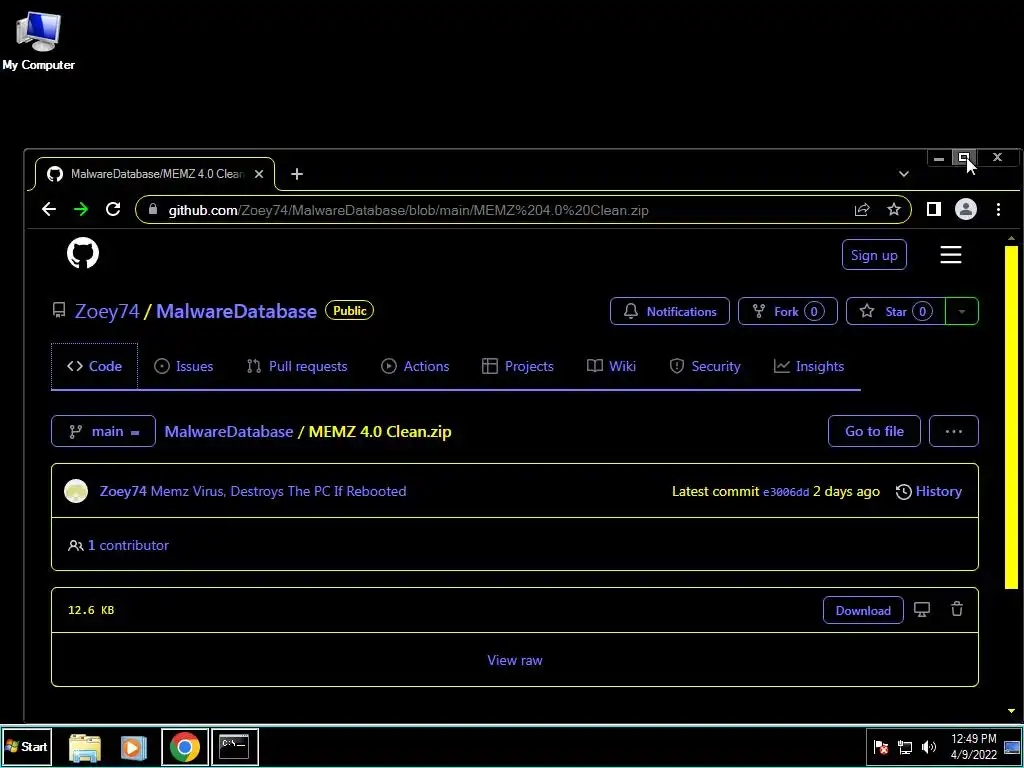Open the three-dots file options menu

(953, 432)
